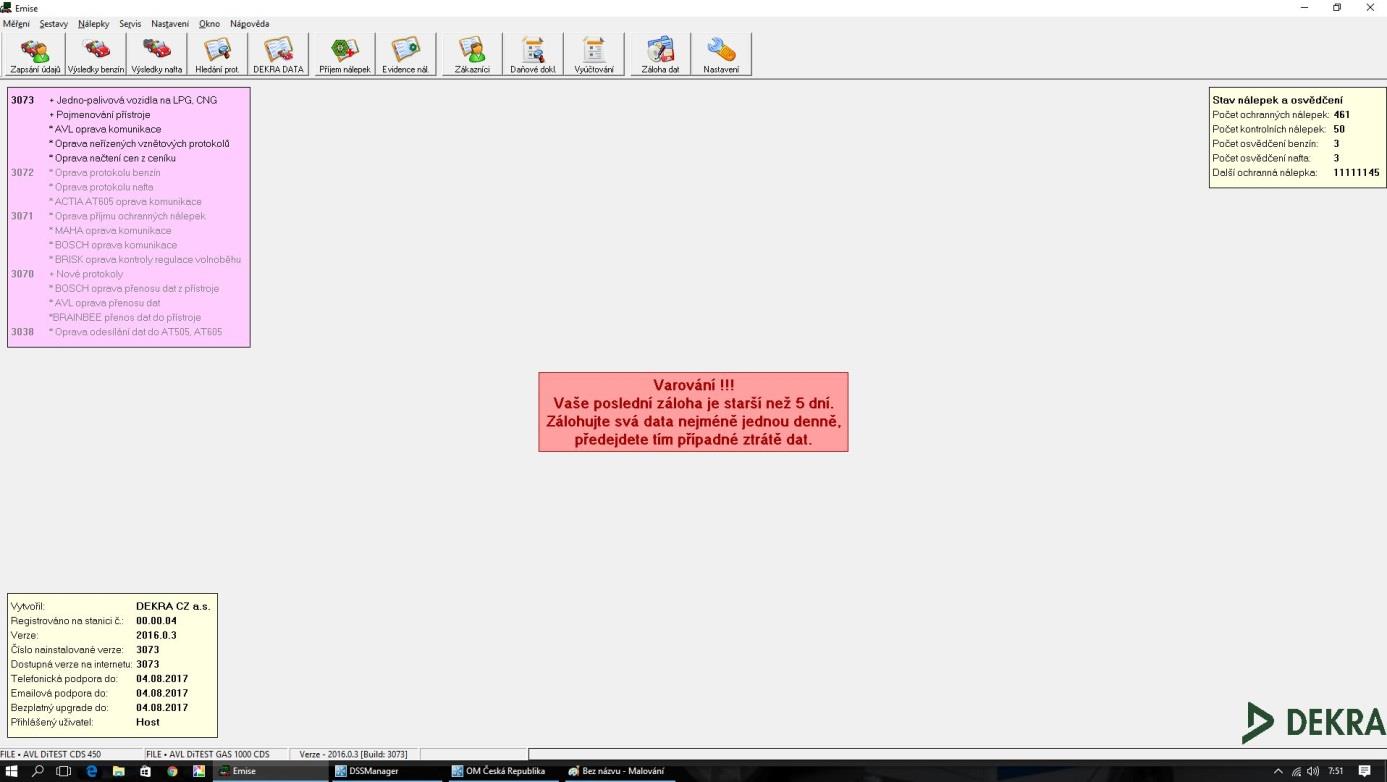Open the Měření menu
The width and height of the screenshot is (1387, 782).
pos(17,24)
